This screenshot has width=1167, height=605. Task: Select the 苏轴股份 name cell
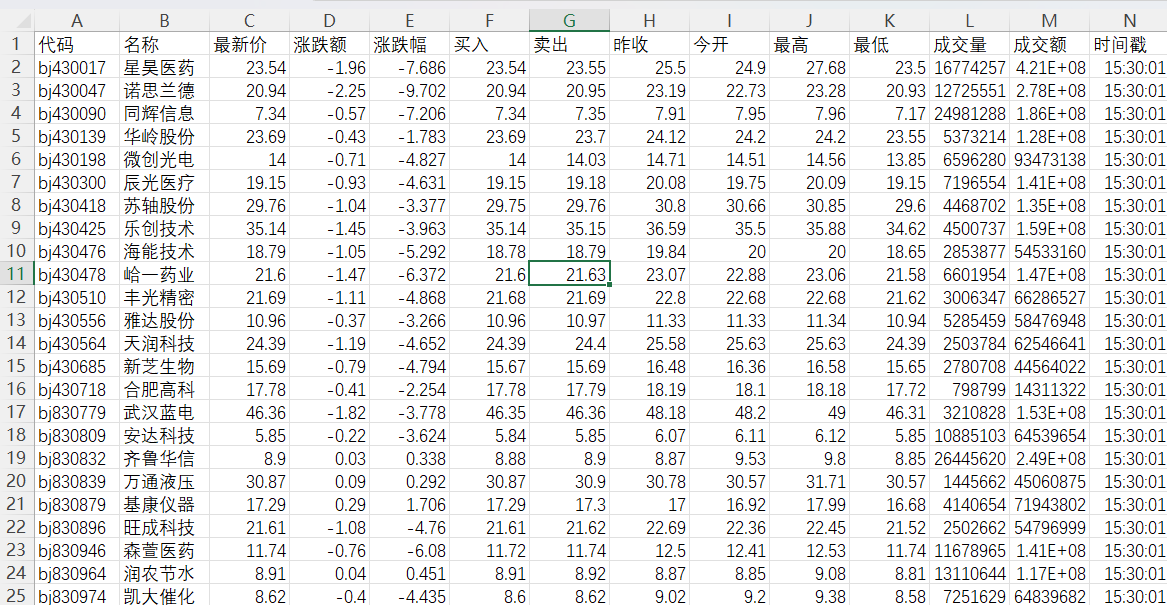(164, 205)
